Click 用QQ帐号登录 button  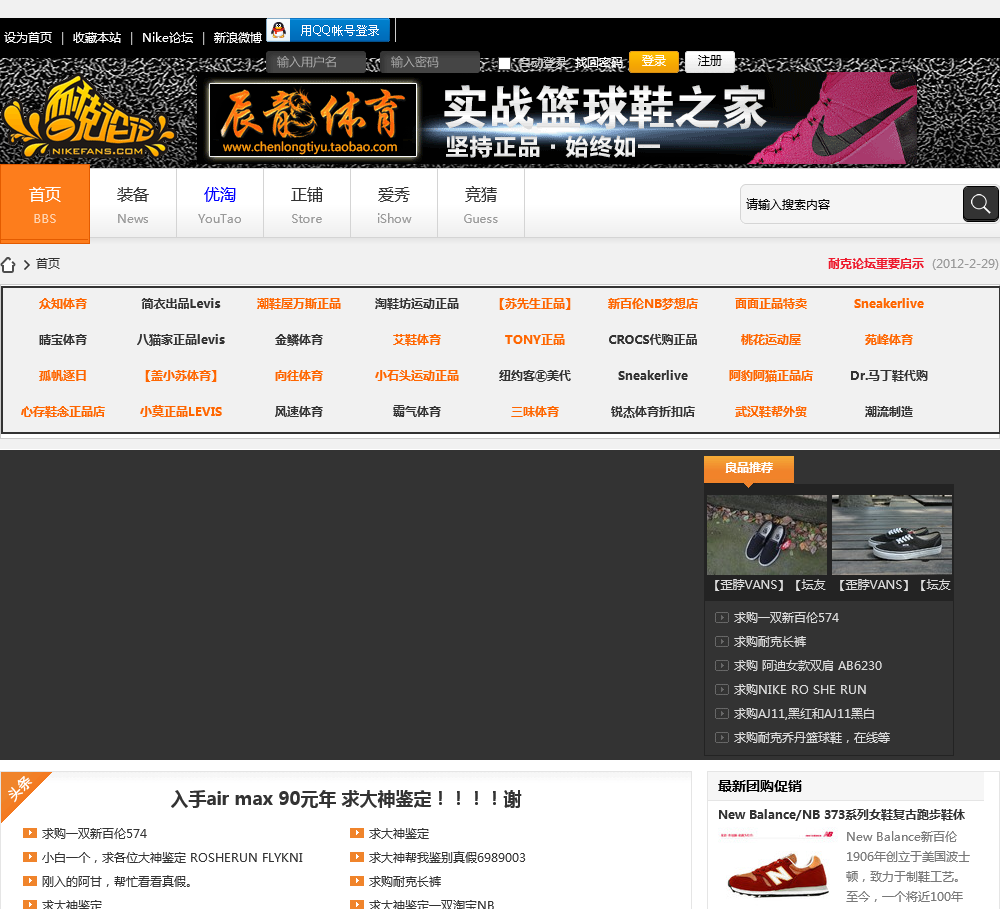click(x=328, y=30)
